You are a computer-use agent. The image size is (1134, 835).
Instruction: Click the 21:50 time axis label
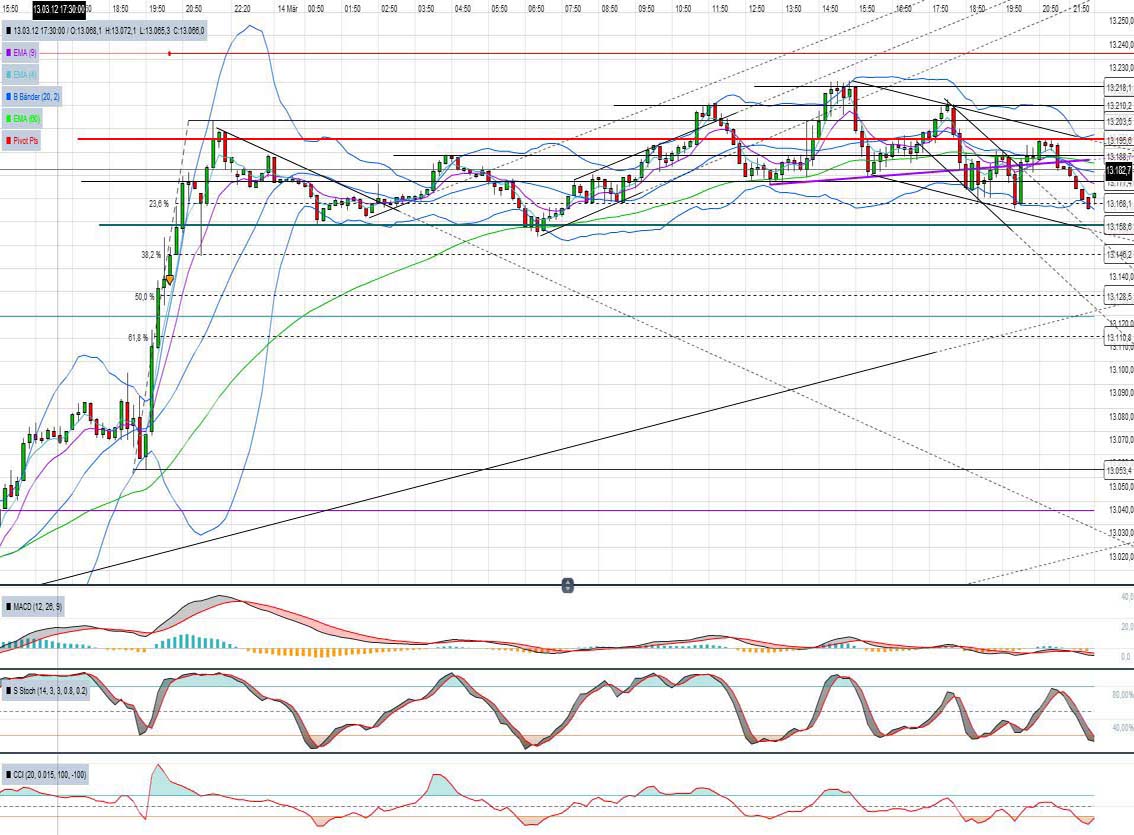click(1081, 9)
